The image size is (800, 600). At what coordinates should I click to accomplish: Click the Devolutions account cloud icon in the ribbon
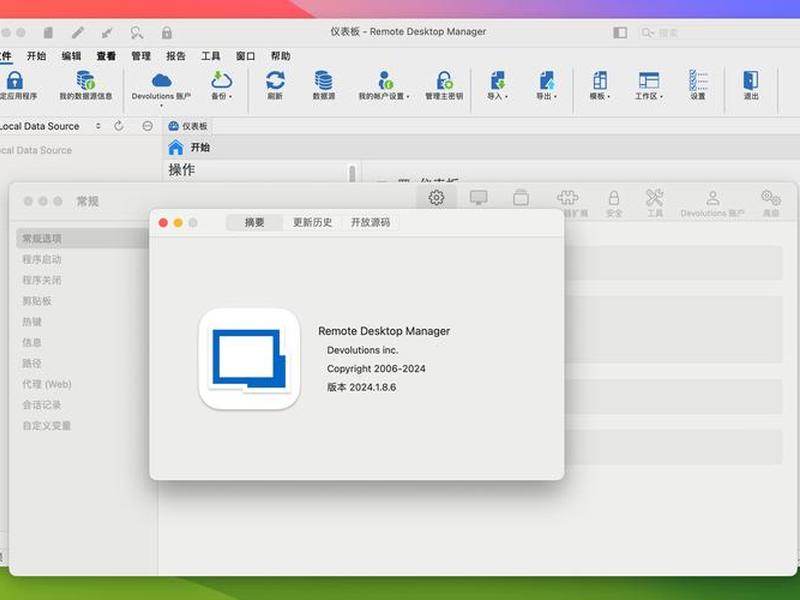coord(161,80)
